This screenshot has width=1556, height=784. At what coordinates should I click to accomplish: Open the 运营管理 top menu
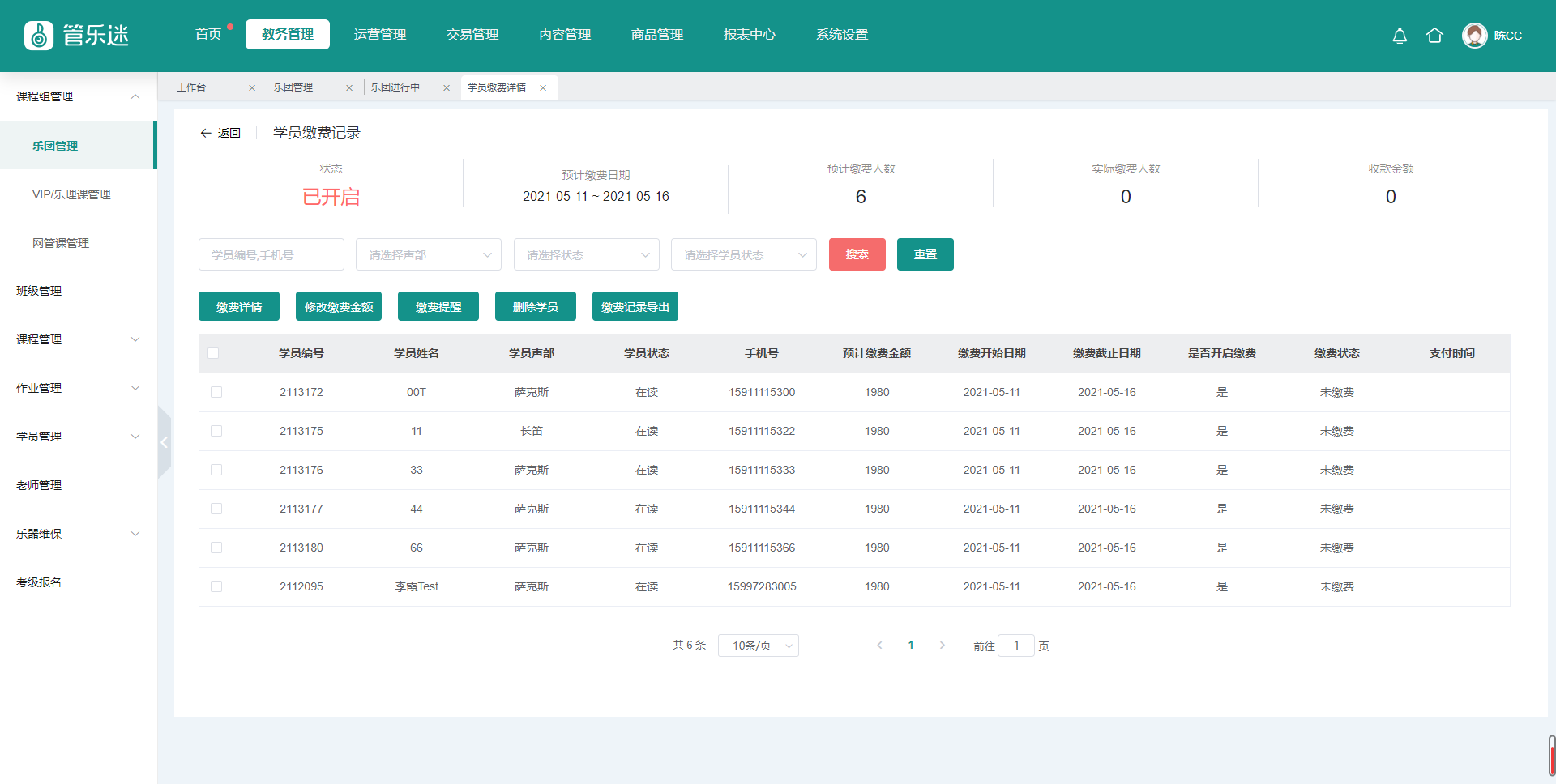(379, 35)
